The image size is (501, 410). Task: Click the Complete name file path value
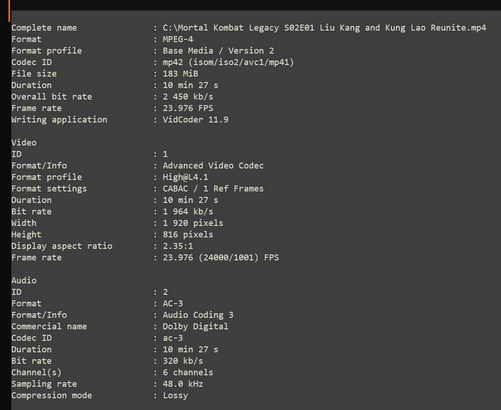click(x=324, y=28)
